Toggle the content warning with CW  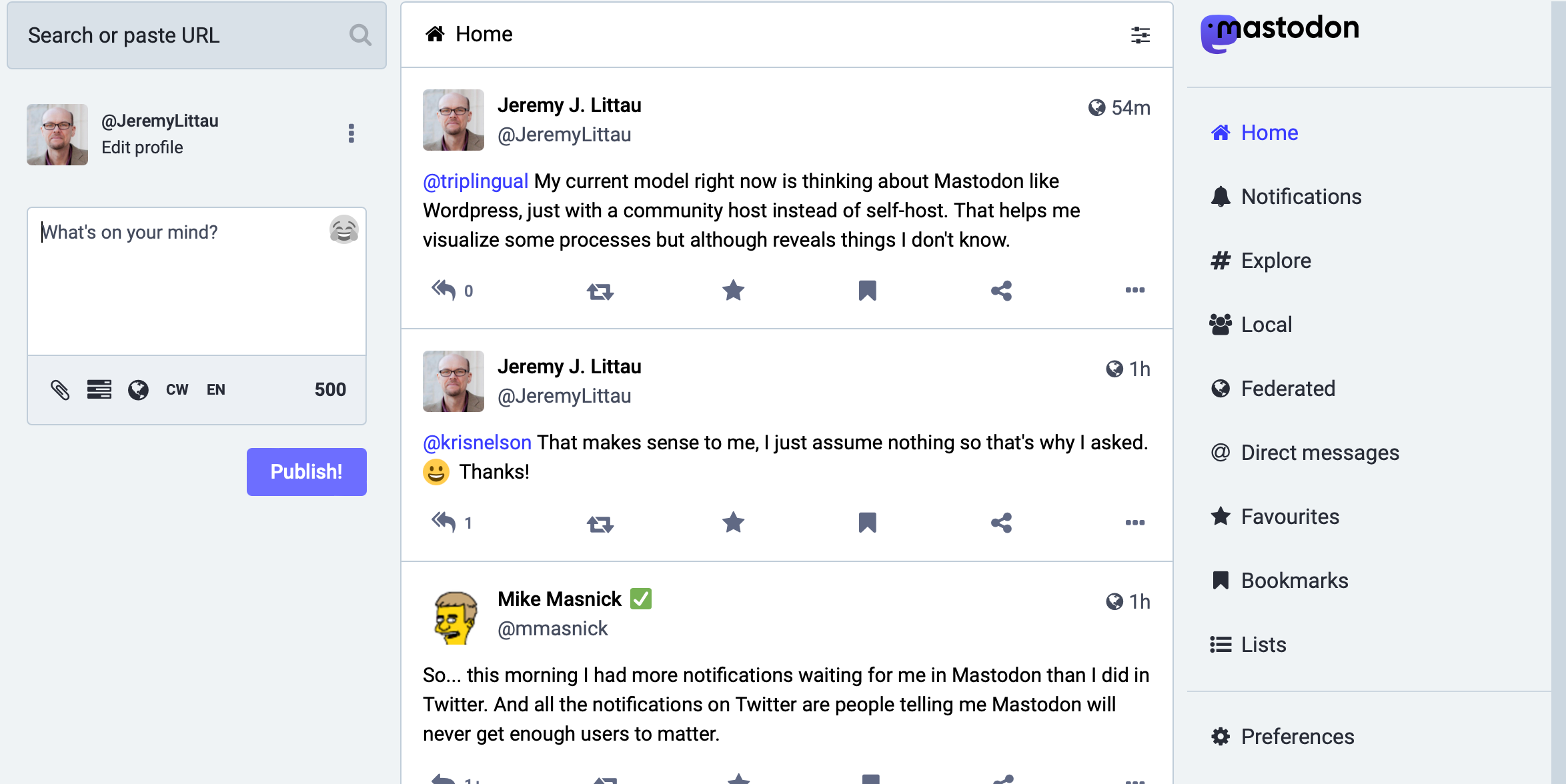[x=176, y=390]
